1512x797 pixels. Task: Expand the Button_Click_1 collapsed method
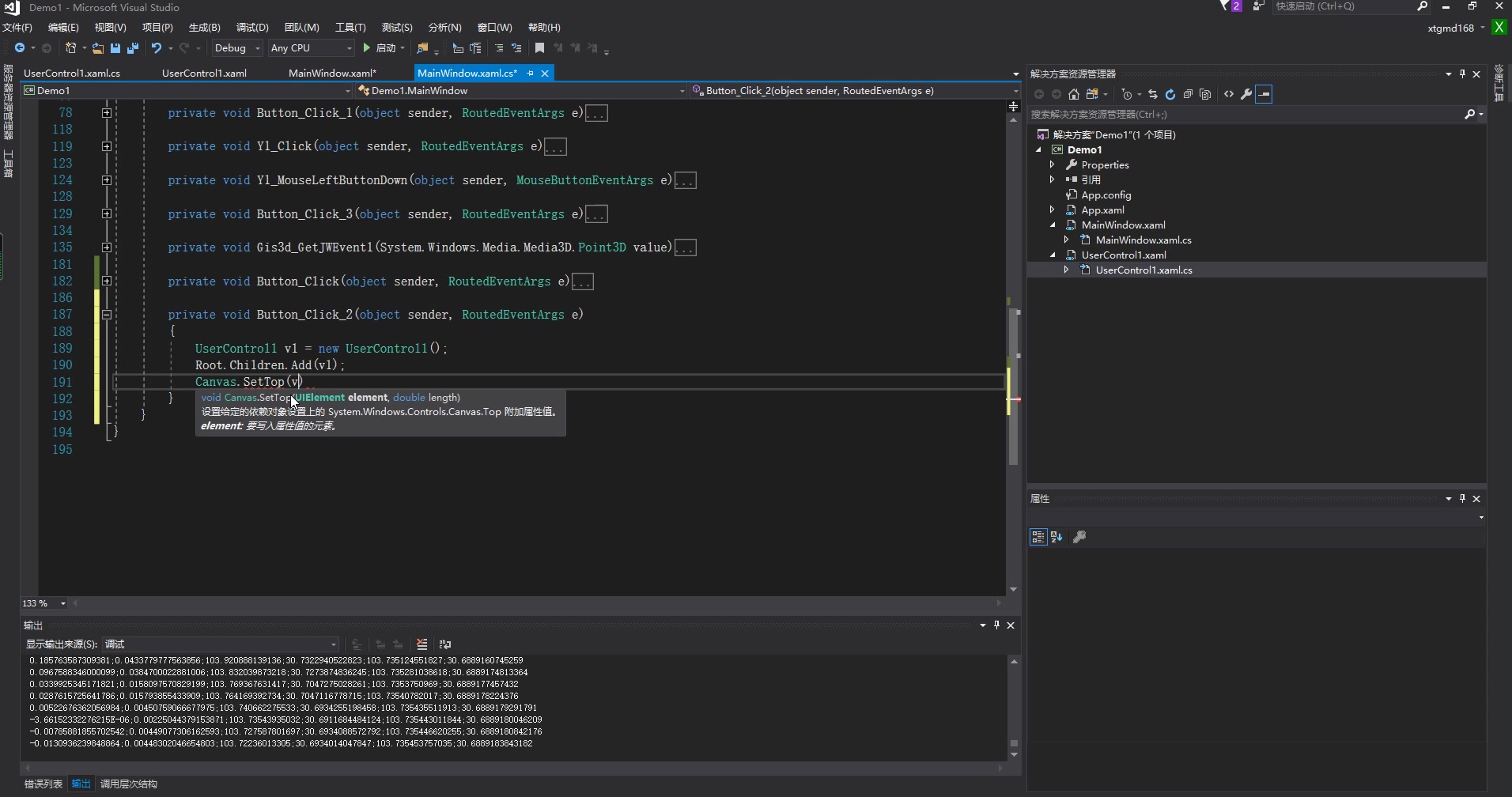[106, 113]
